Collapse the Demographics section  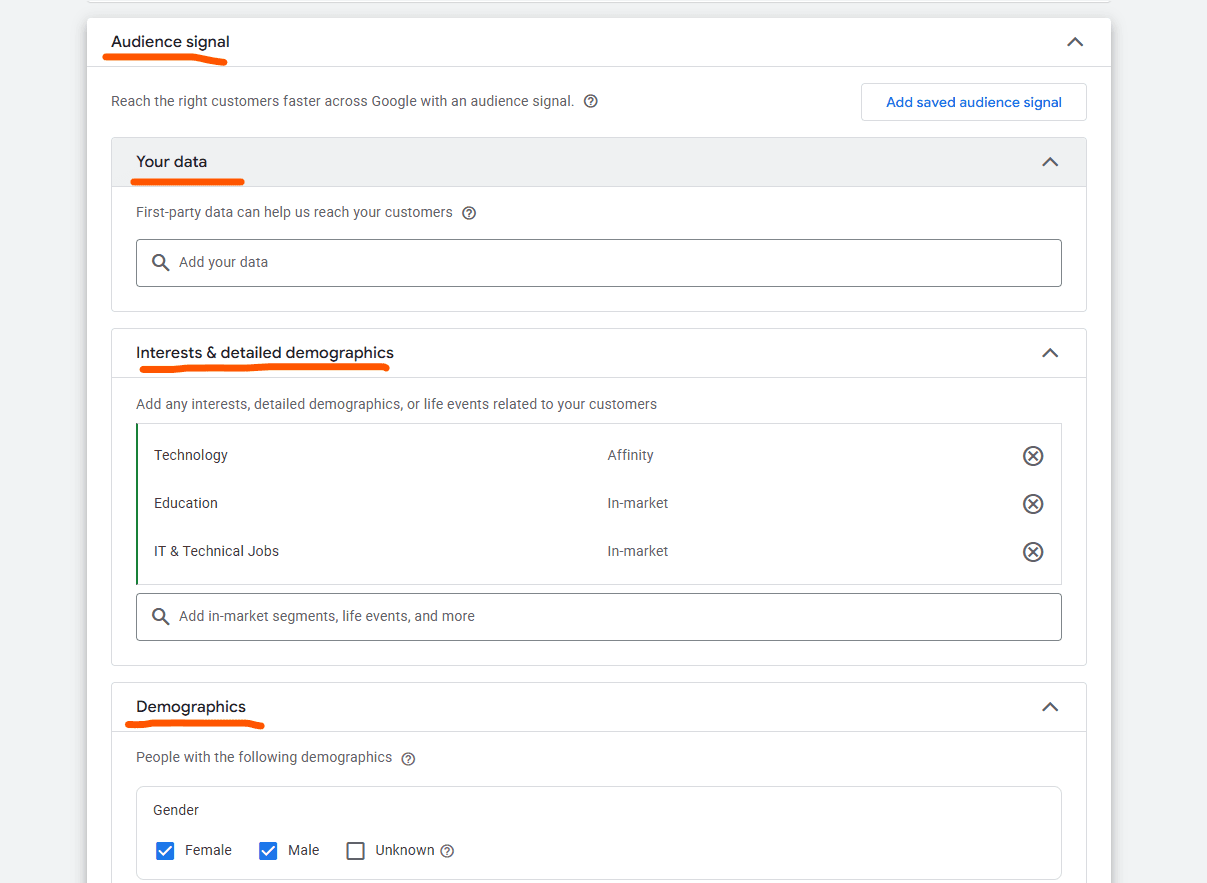pyautogui.click(x=1050, y=707)
